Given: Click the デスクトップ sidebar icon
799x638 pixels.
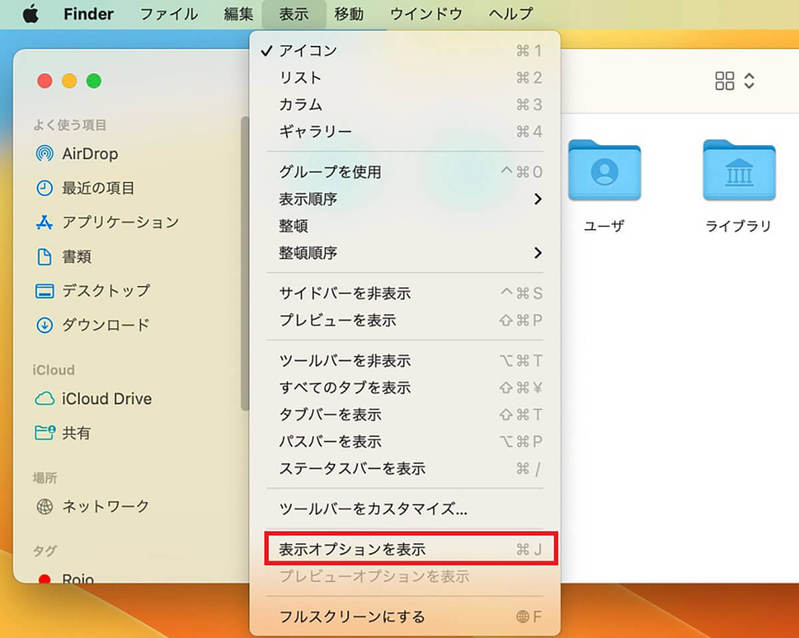Looking at the screenshot, I should pyautogui.click(x=44, y=291).
